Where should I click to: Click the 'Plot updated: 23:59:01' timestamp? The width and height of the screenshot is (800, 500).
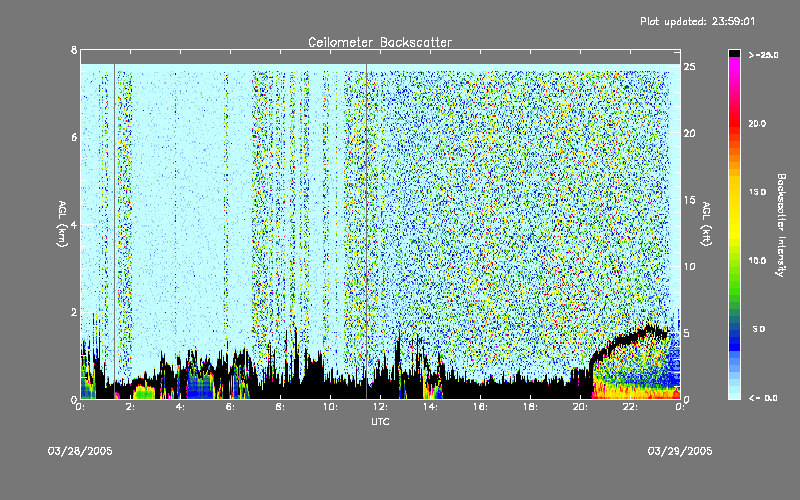coord(697,21)
